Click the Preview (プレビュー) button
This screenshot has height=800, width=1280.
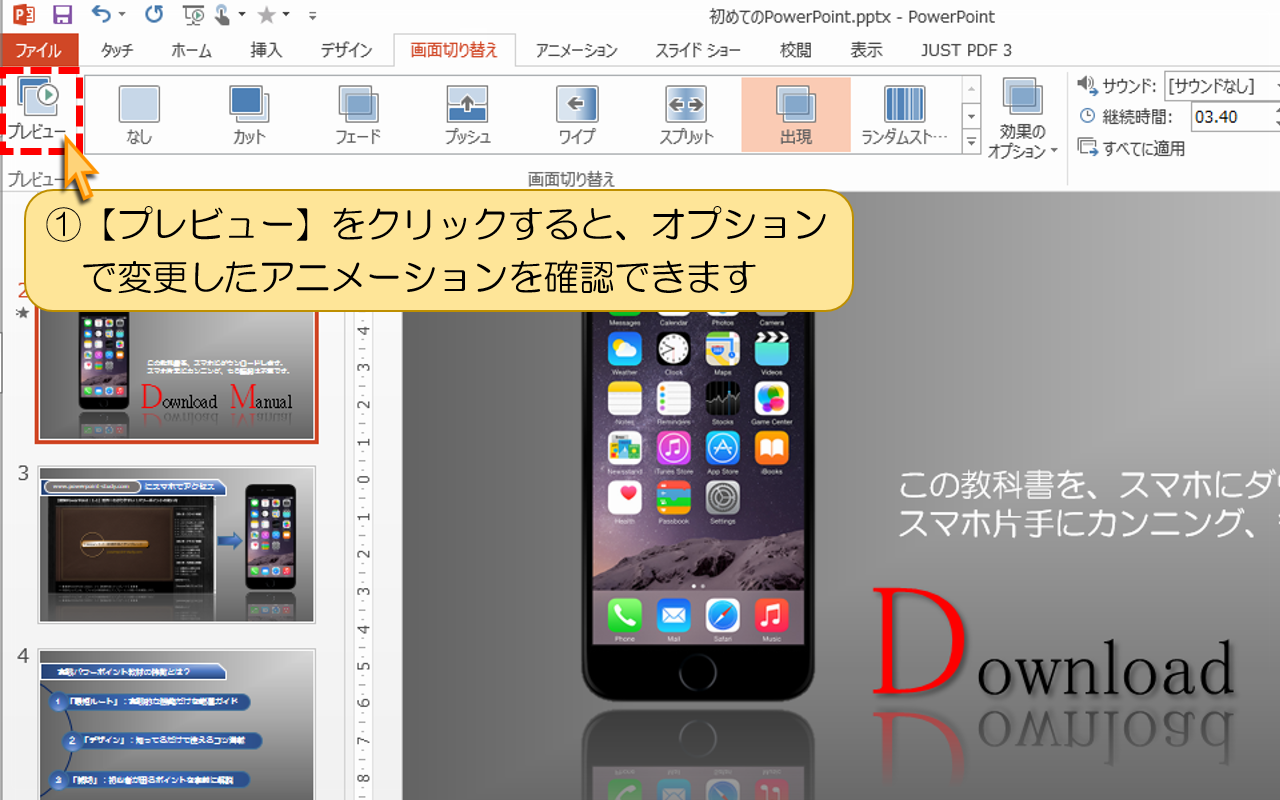tap(38, 110)
